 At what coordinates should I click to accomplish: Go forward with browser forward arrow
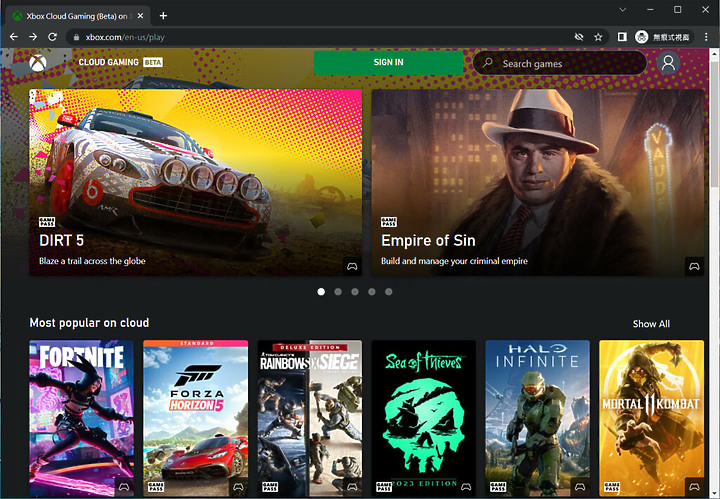pos(33,37)
